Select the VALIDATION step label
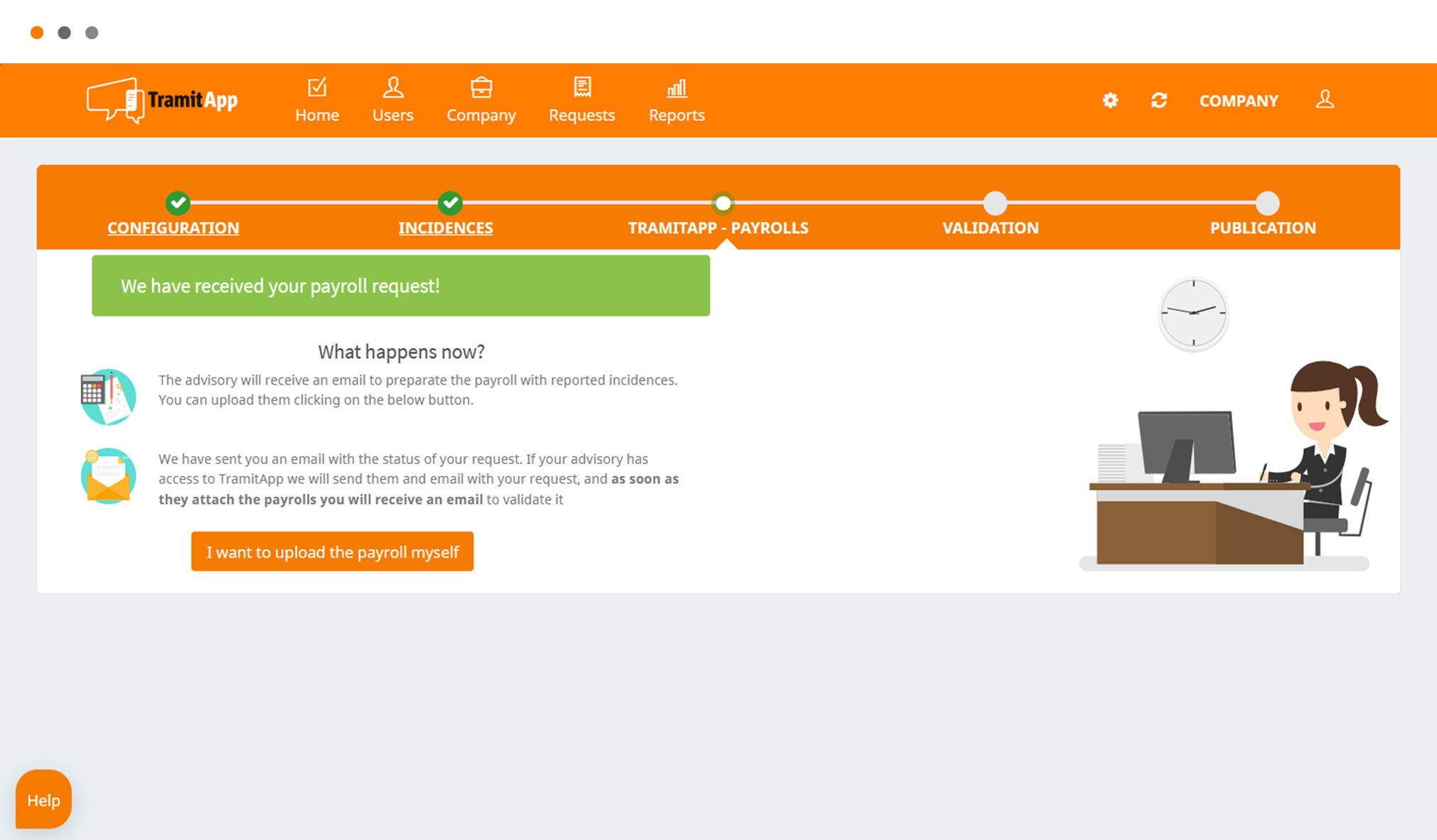Image resolution: width=1437 pixels, height=840 pixels. click(x=991, y=228)
